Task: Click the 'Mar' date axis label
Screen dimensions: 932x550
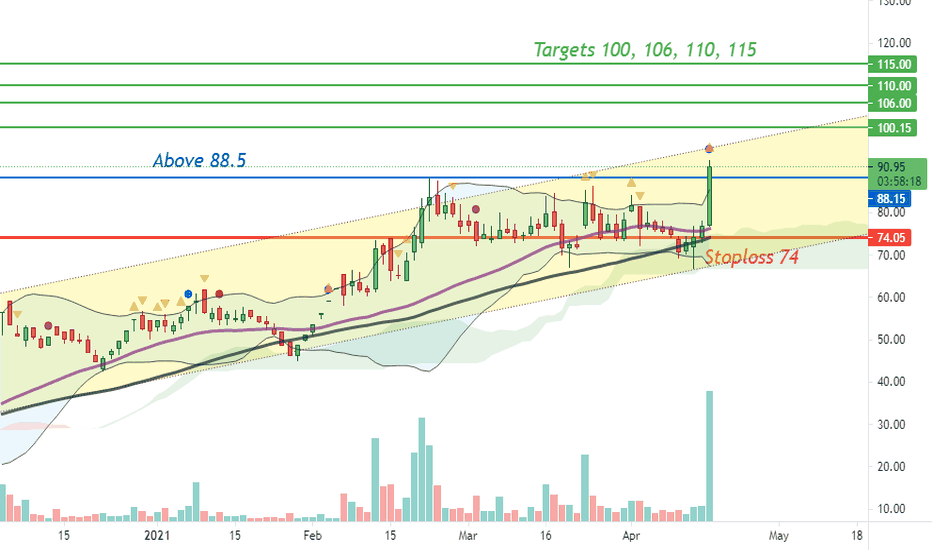Action: click(x=468, y=536)
